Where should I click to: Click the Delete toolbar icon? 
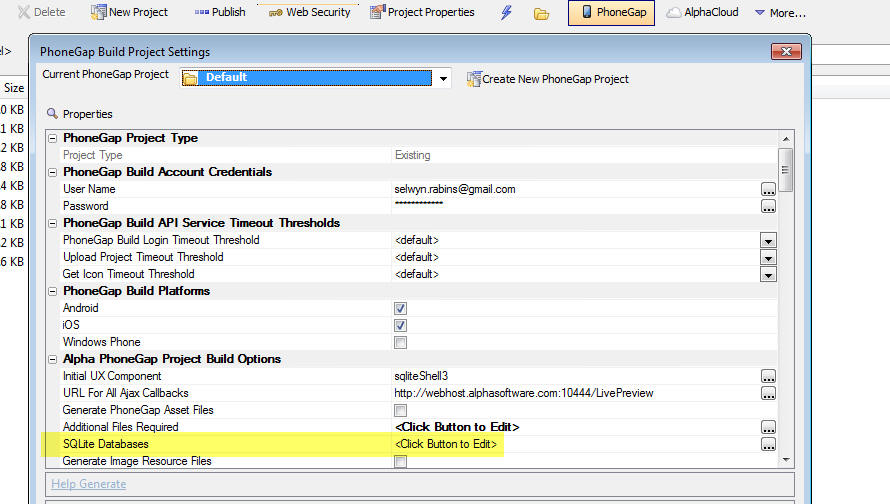click(x=23, y=12)
